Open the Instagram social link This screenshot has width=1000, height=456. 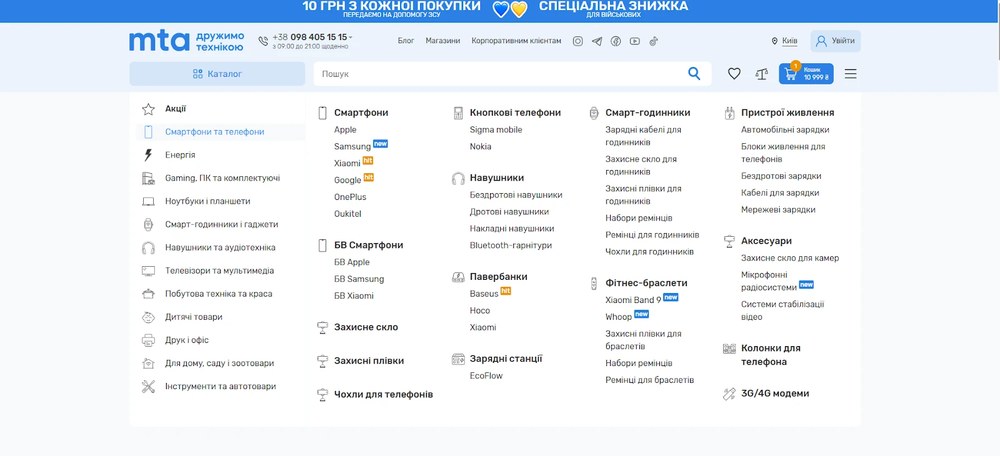click(578, 41)
